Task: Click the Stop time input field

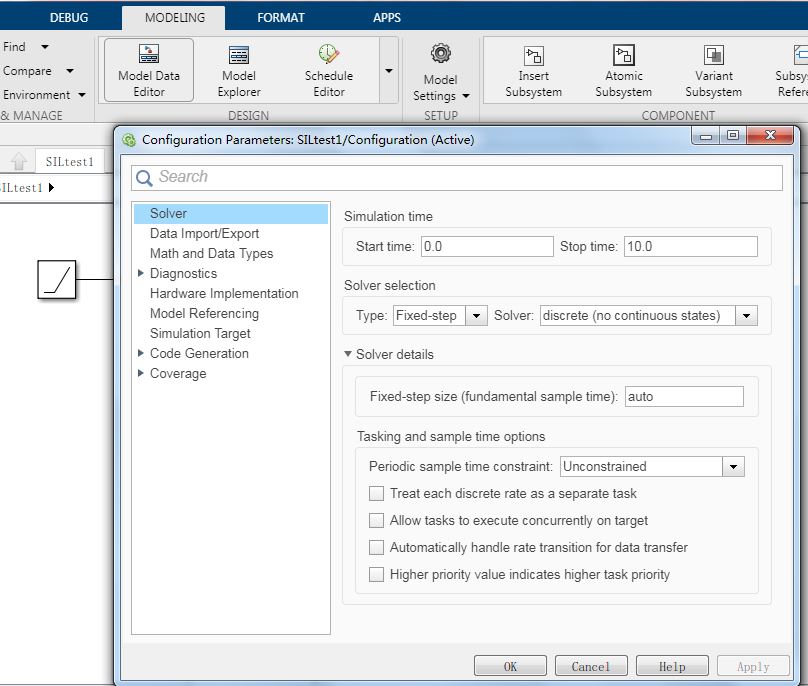Action: coord(691,246)
